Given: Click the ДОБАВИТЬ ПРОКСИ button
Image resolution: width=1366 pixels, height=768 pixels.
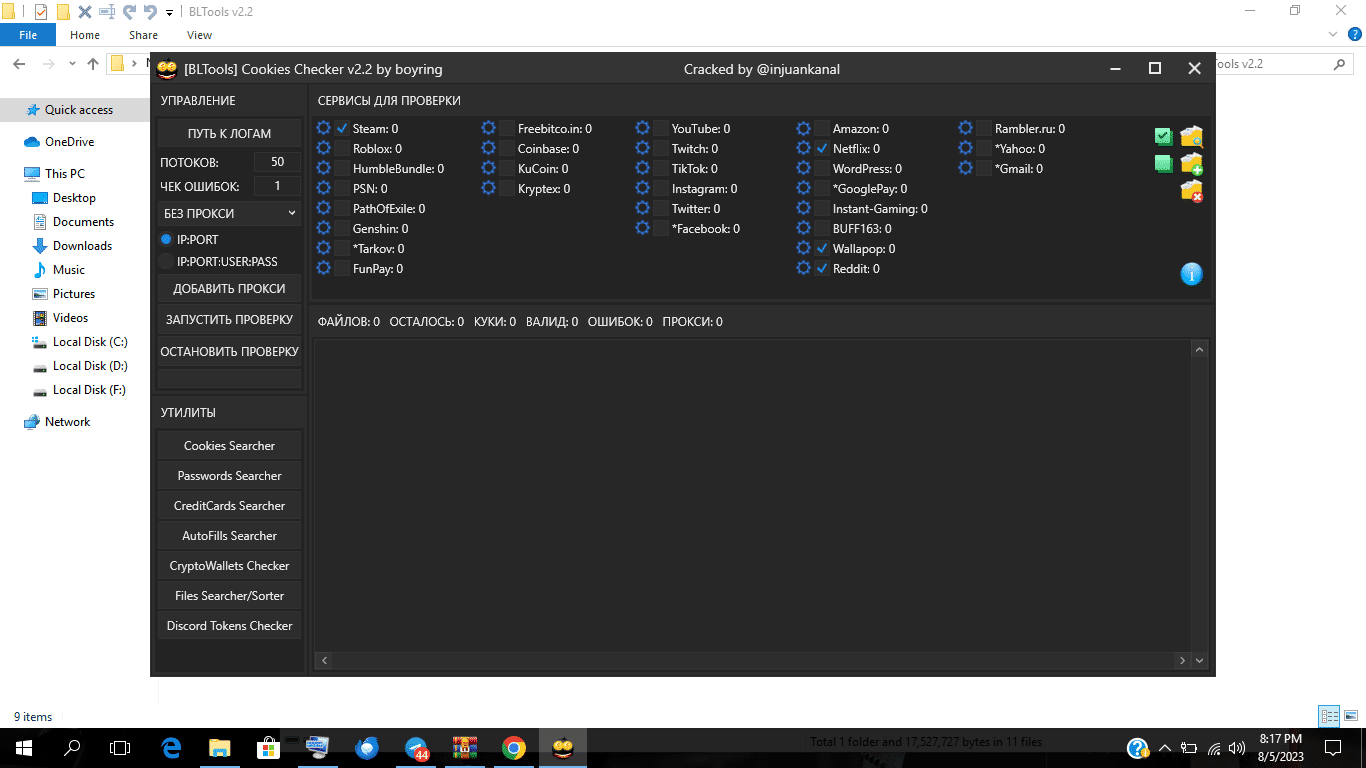Looking at the screenshot, I should click(x=229, y=288).
